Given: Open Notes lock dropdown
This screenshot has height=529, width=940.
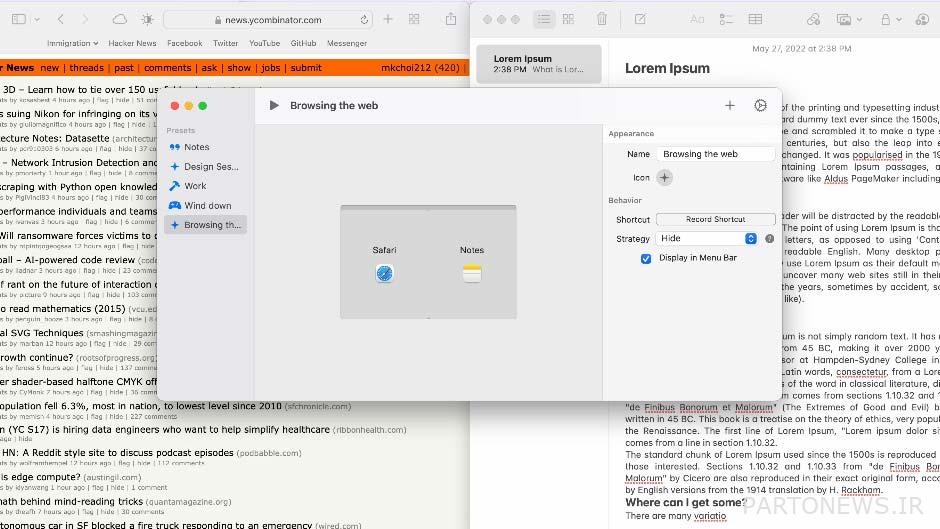Looking at the screenshot, I should (x=890, y=19).
